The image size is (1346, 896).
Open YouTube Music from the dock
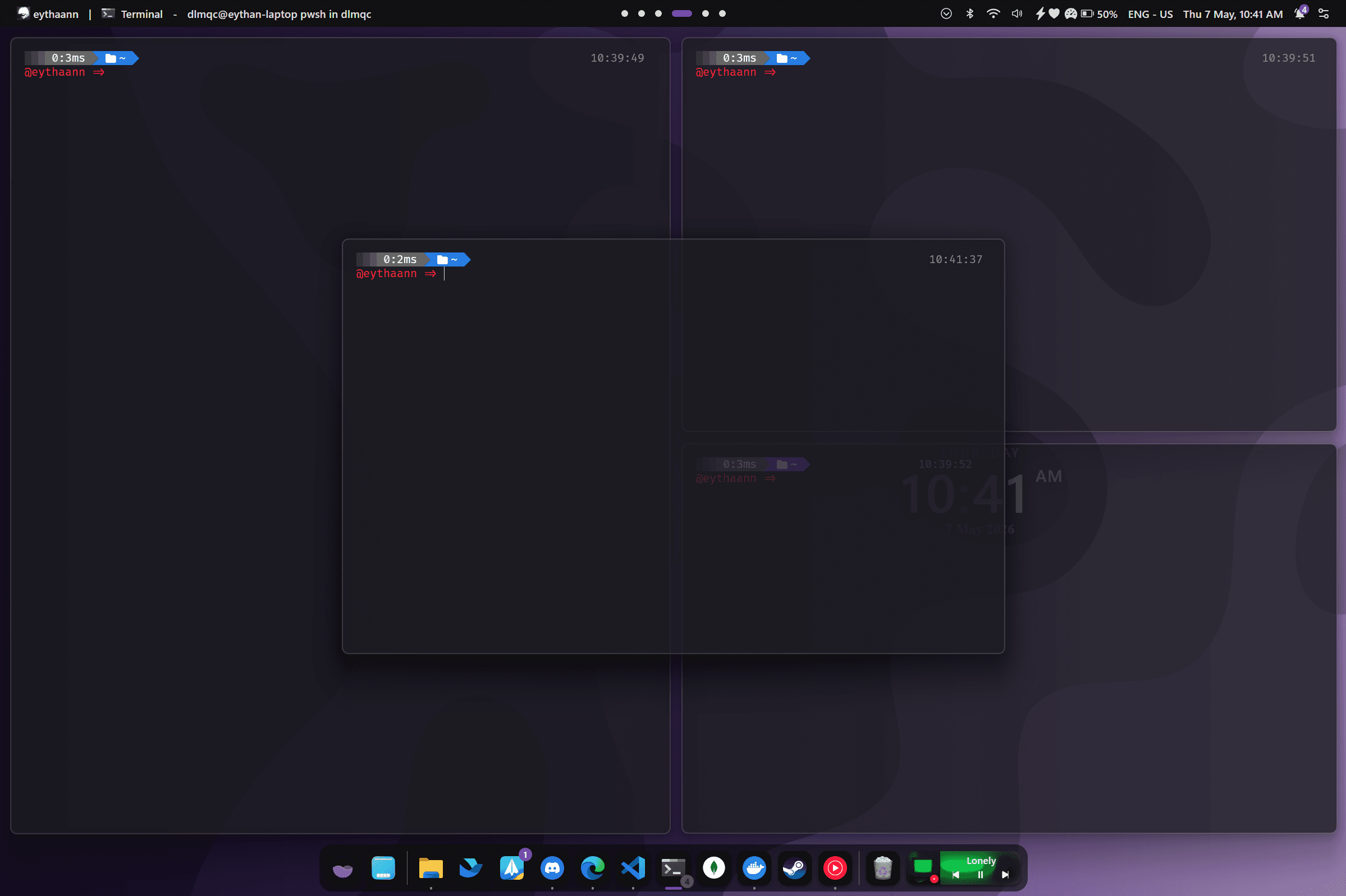835,869
